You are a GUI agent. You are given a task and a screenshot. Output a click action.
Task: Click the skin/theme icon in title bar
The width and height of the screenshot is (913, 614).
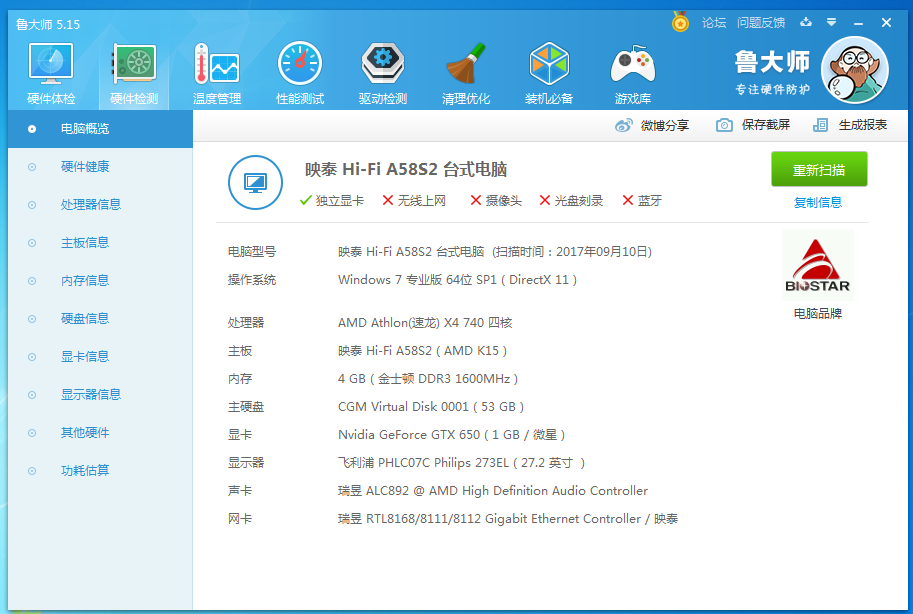(x=806, y=22)
